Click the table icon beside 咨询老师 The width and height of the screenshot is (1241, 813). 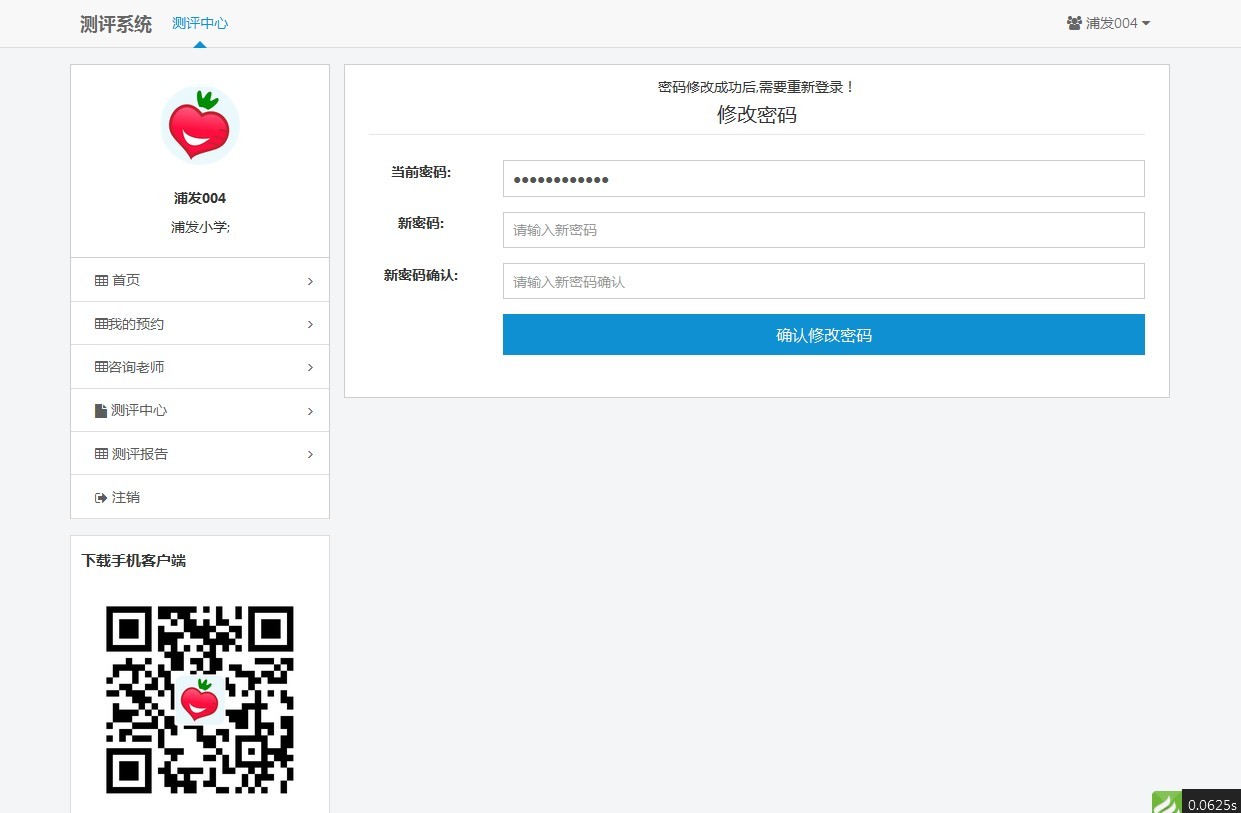[101, 367]
